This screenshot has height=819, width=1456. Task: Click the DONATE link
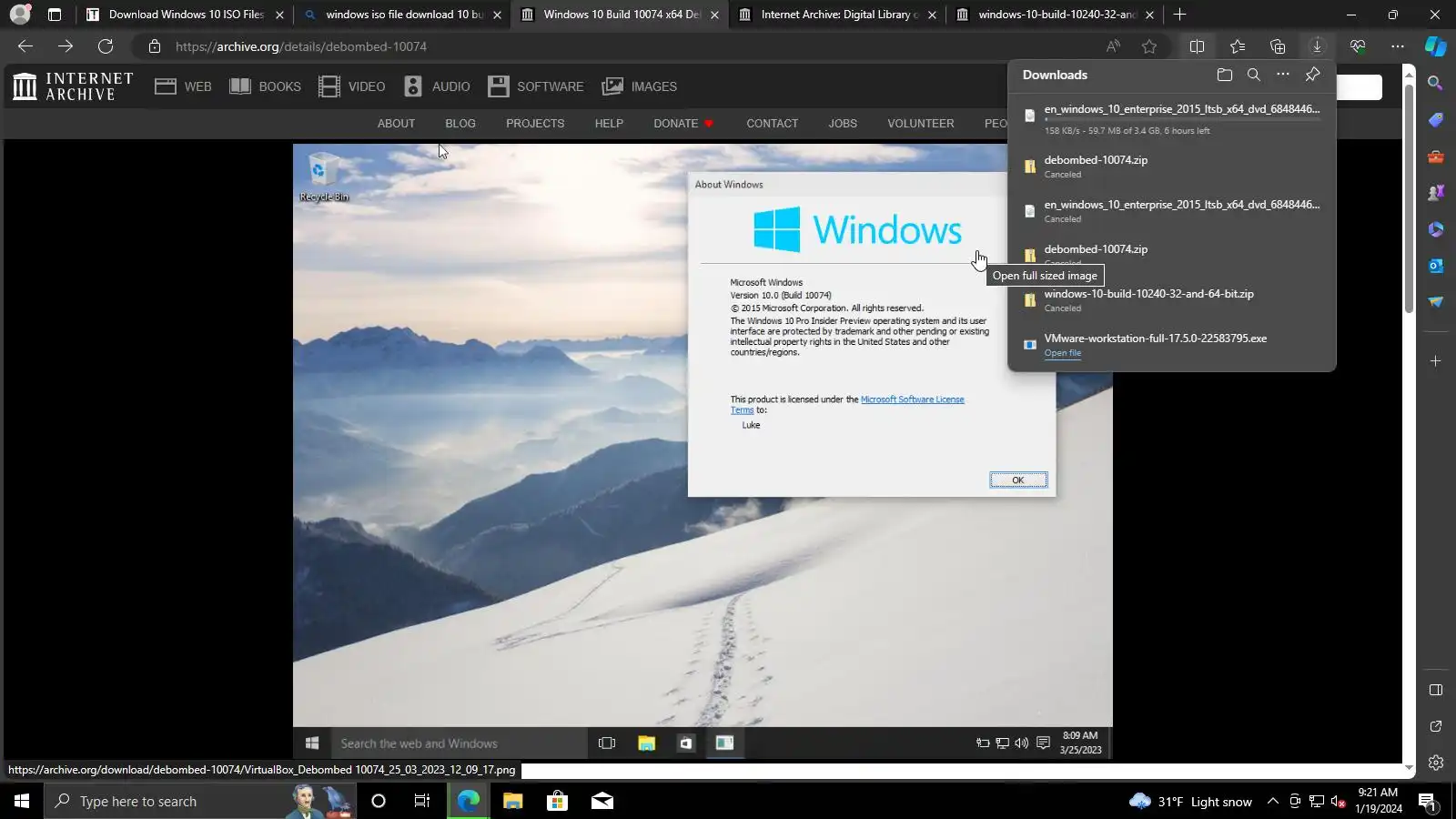[x=682, y=123]
